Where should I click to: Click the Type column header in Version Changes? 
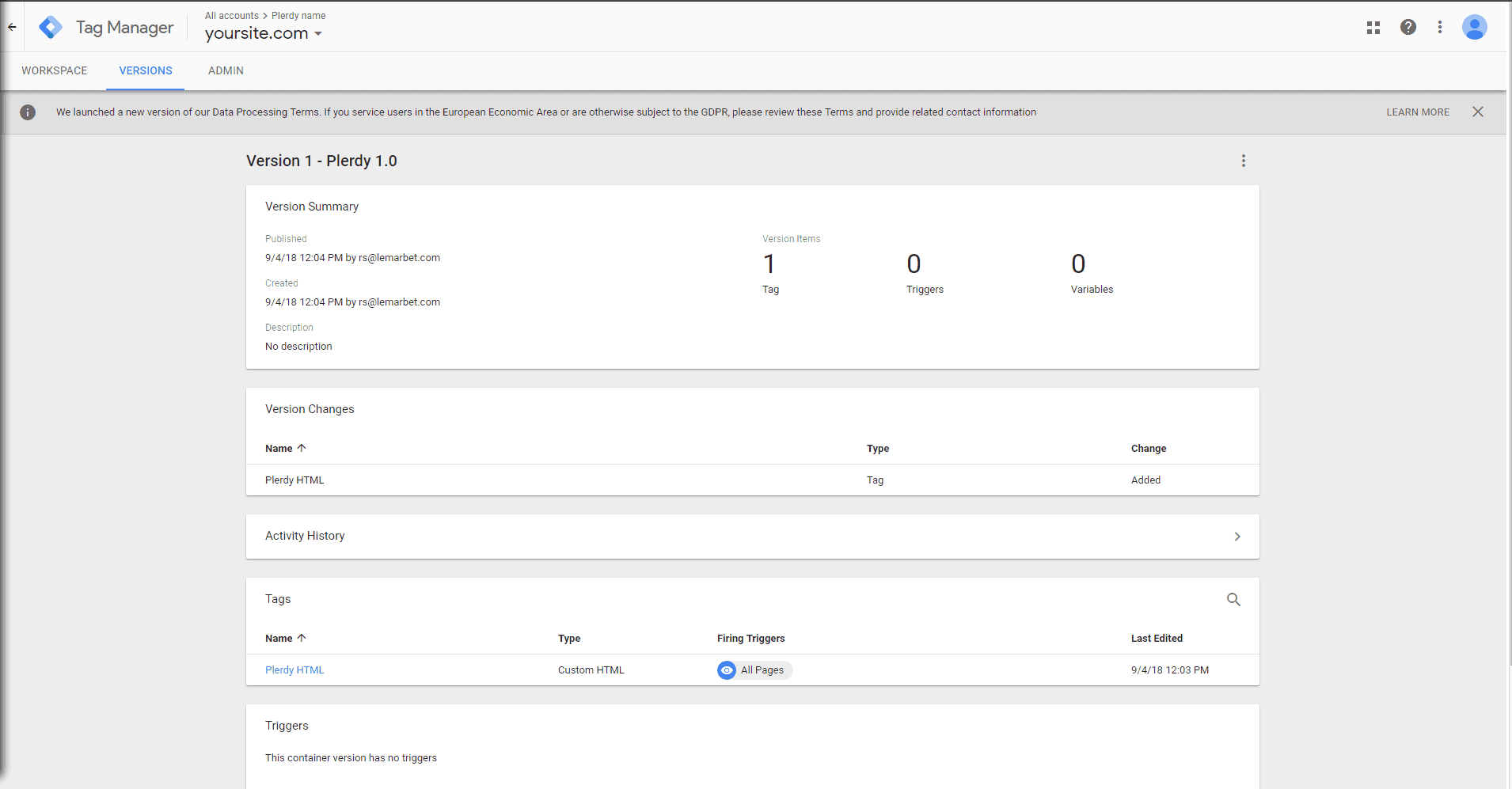click(x=878, y=449)
